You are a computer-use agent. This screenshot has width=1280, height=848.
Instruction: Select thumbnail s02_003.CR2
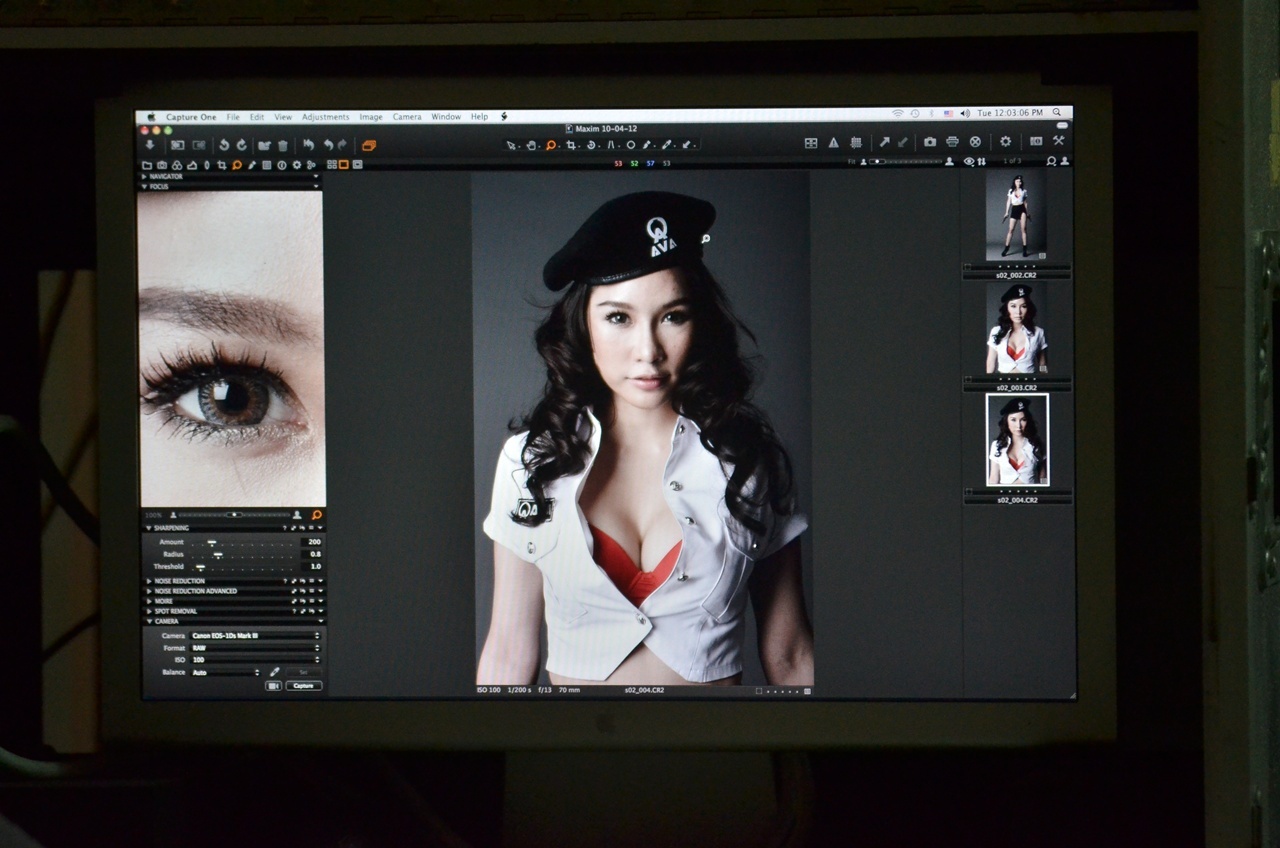click(x=1016, y=329)
